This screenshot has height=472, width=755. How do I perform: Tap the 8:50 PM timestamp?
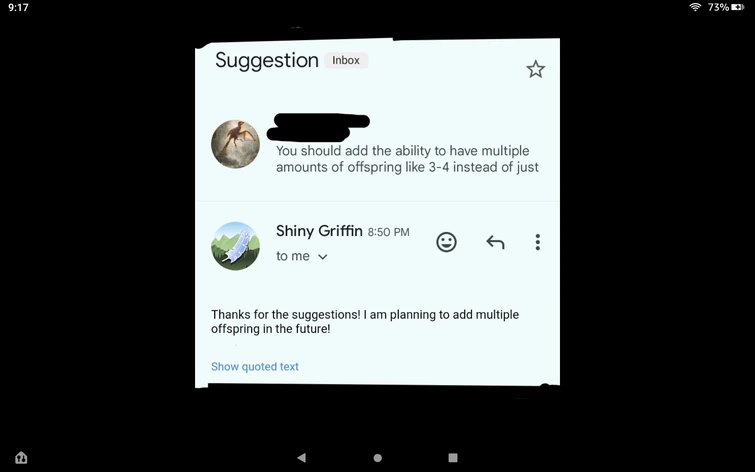(389, 232)
